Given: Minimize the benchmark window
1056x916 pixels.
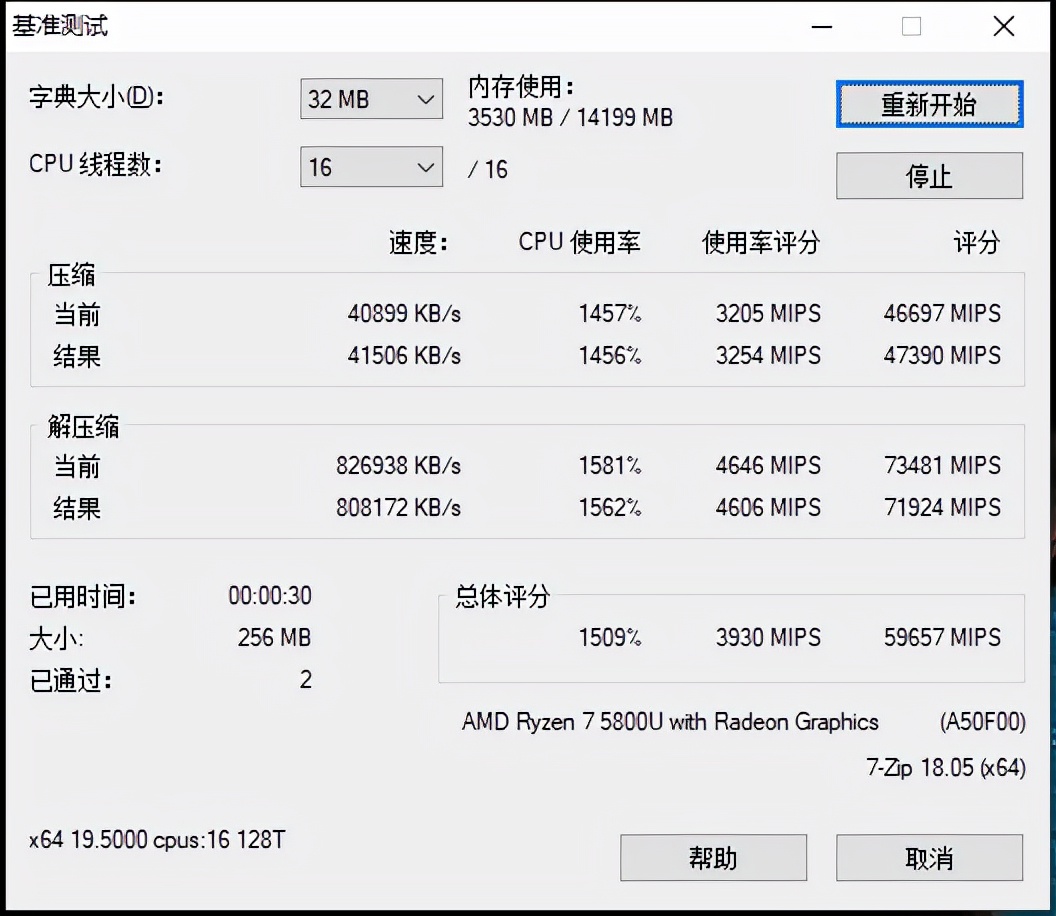Looking at the screenshot, I should [x=822, y=27].
